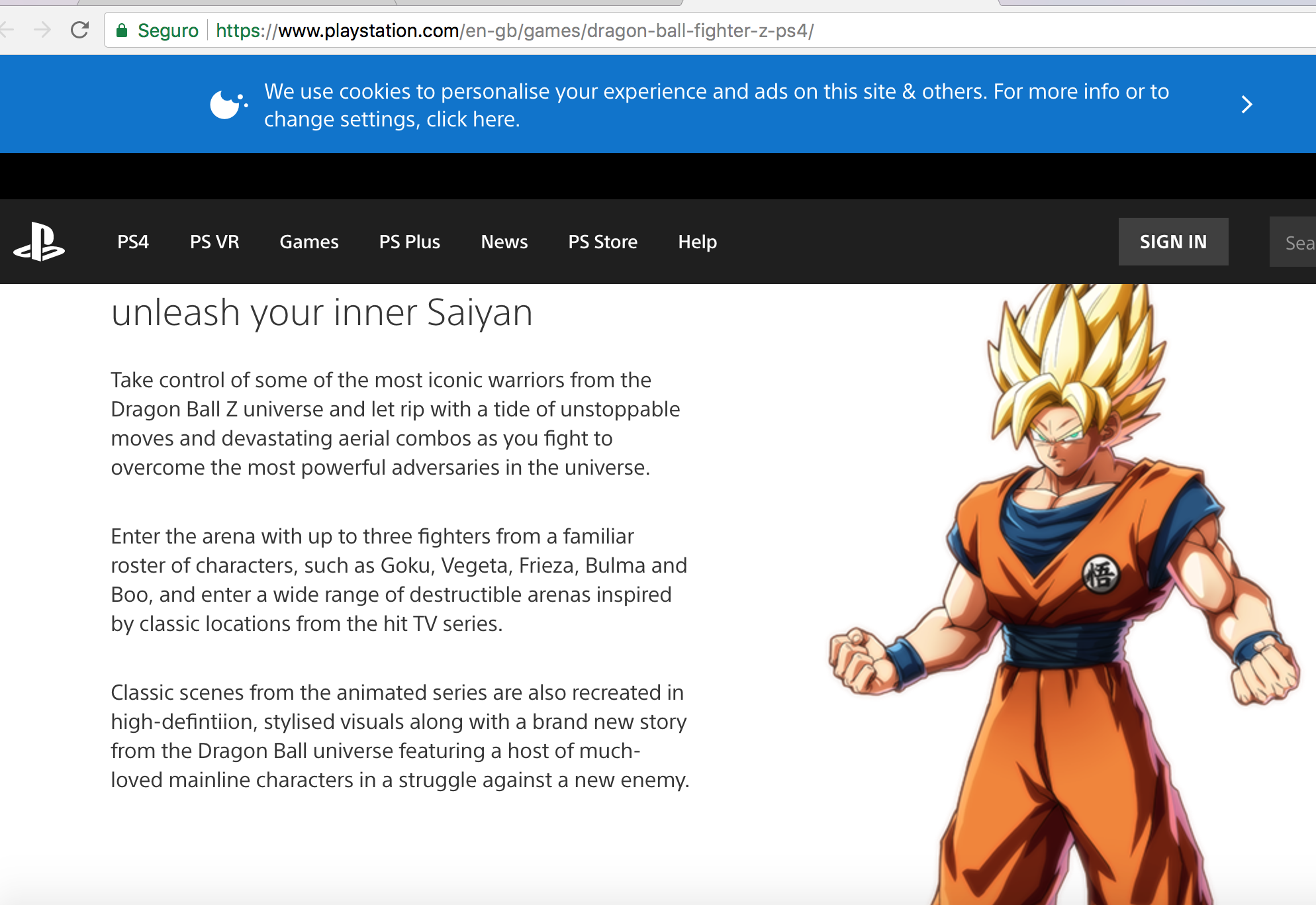Click paragraph starting 'Enter the arena'
The height and width of the screenshot is (905, 1316).
(399, 580)
